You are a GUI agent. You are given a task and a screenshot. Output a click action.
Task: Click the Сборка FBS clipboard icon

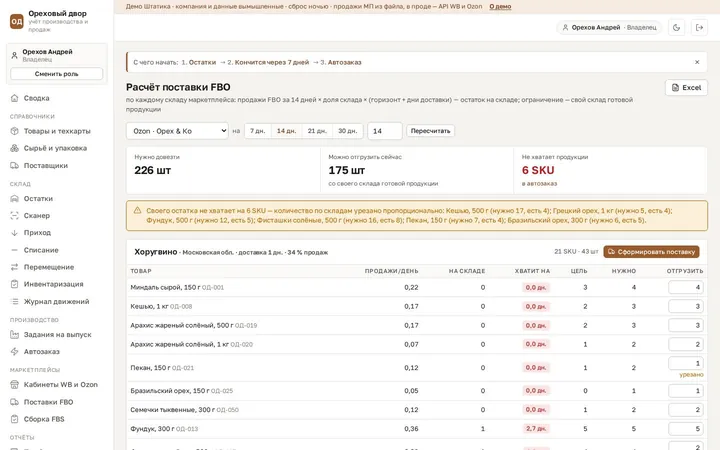click(14, 419)
